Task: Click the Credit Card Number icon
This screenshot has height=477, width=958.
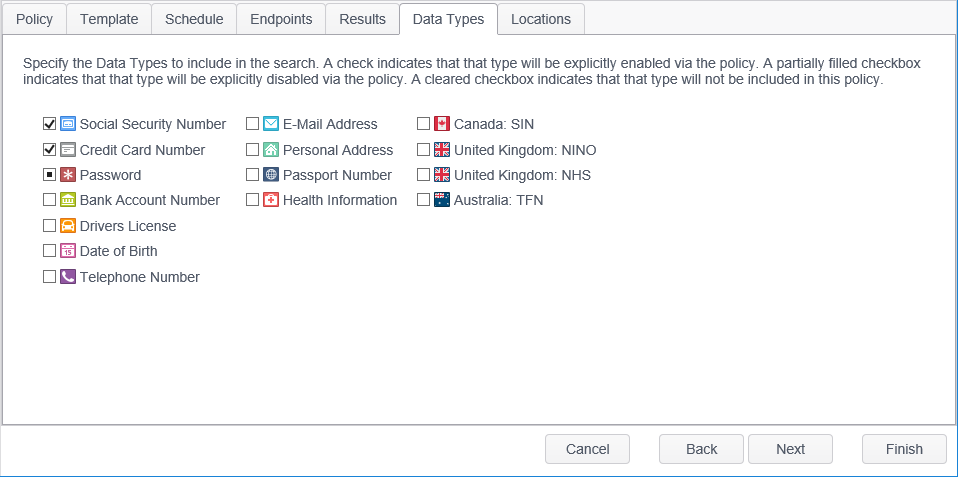Action: click(x=68, y=150)
